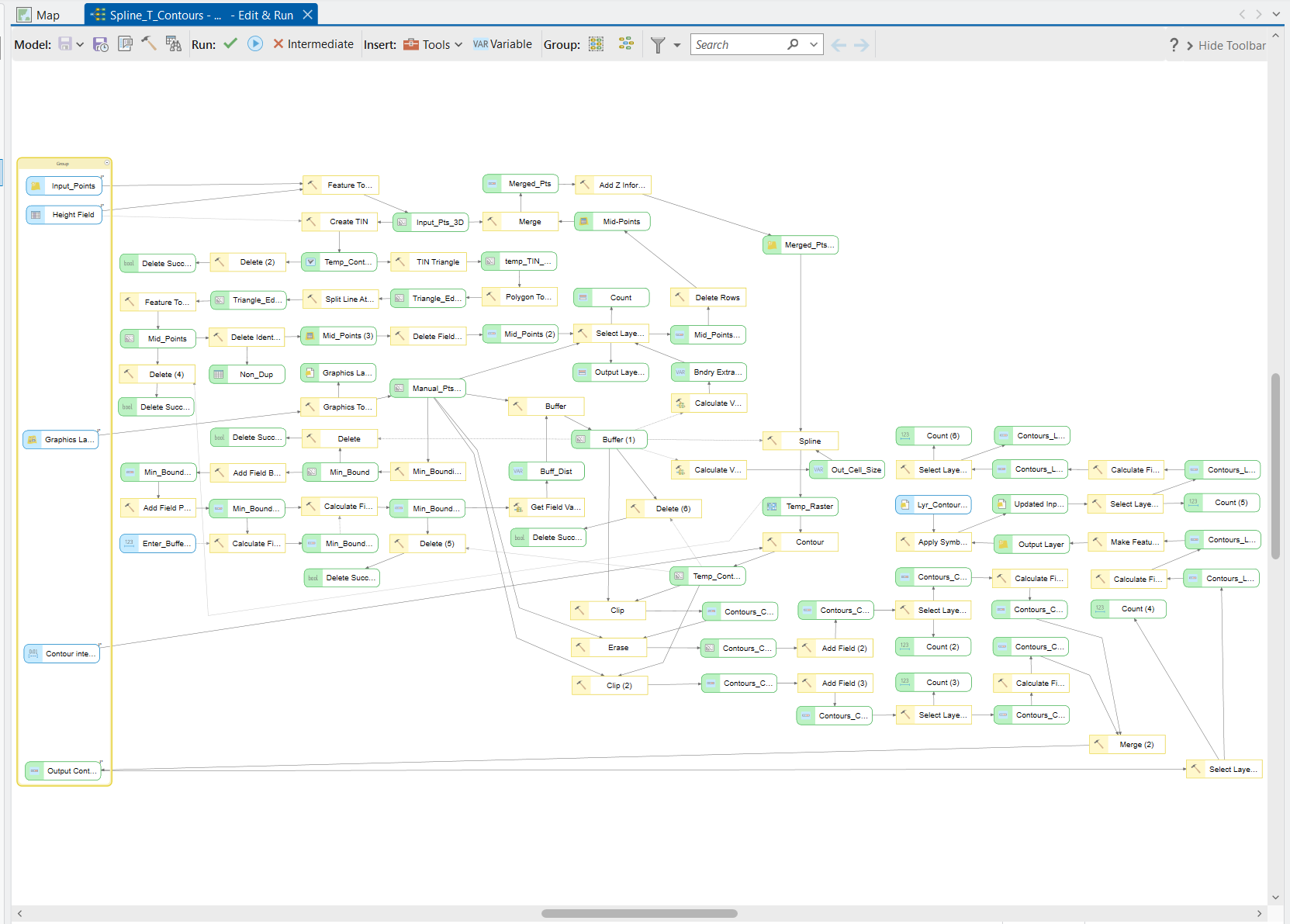Click the red X Intermediate icon
The image size is (1290, 924).
279,44
